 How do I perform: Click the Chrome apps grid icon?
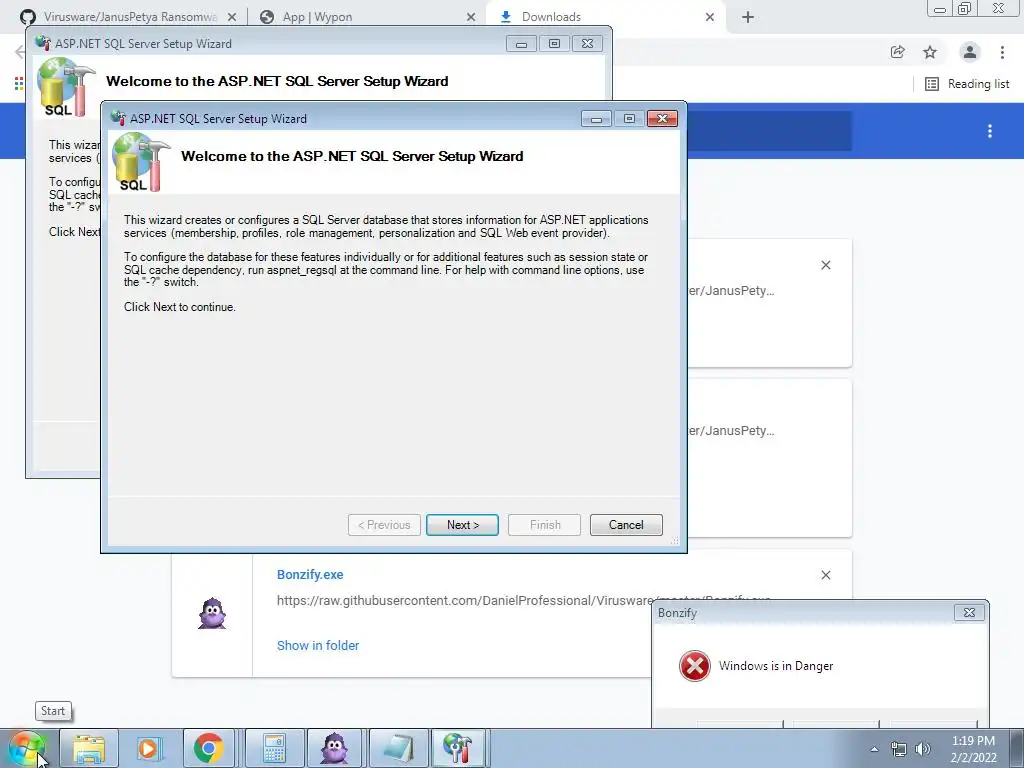click(x=19, y=84)
